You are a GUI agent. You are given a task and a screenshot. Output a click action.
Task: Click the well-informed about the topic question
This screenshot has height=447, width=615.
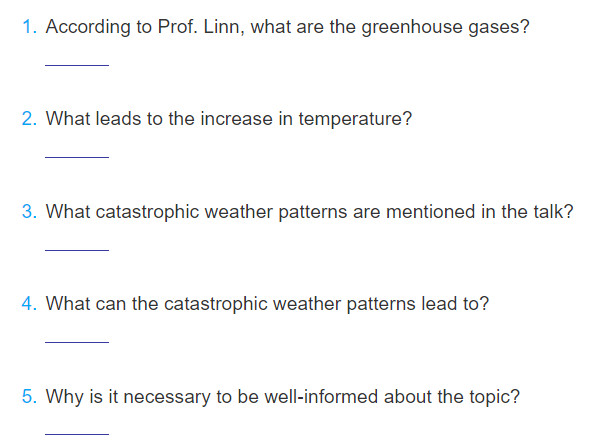[282, 397]
